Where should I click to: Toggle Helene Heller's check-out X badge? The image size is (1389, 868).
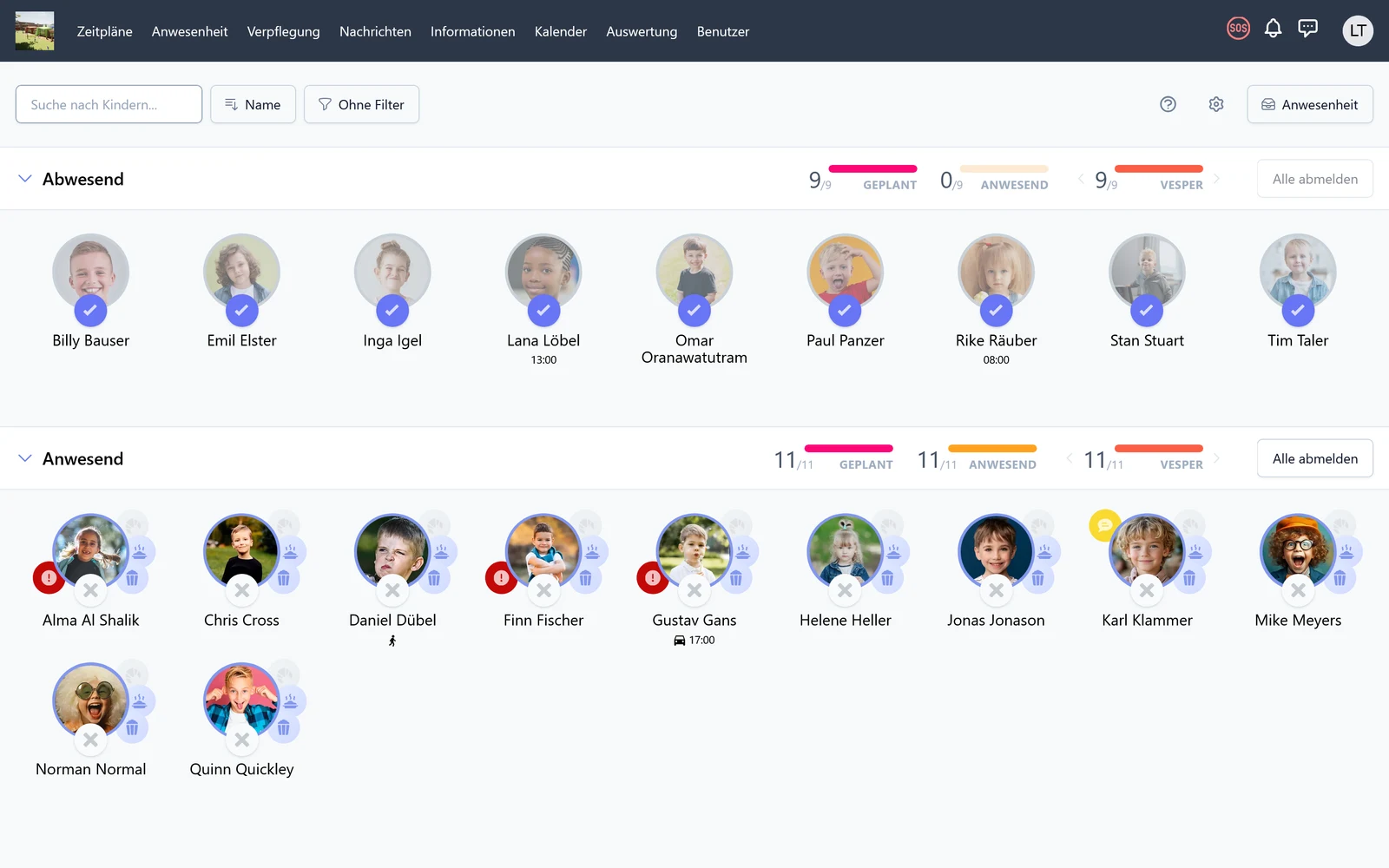coord(845,590)
